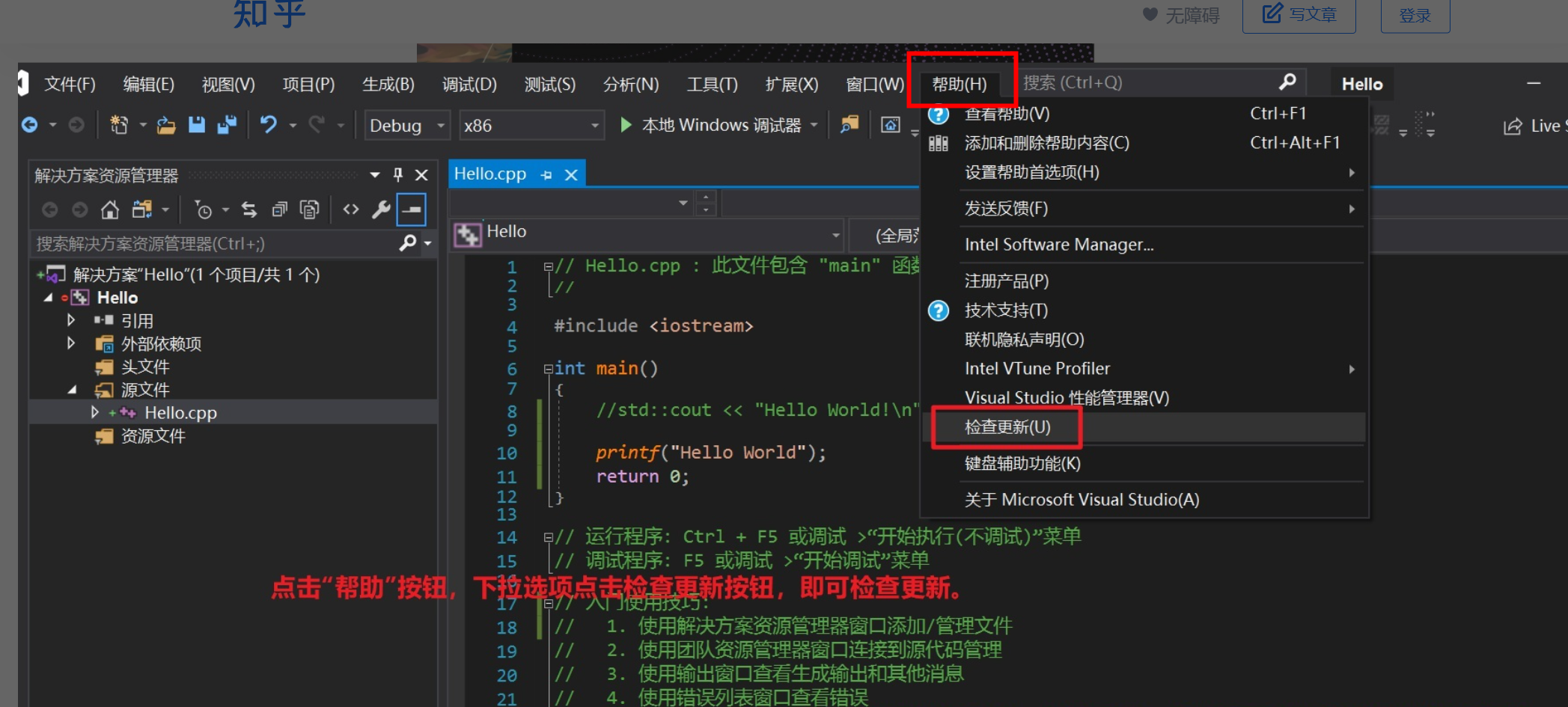Viewport: 1568px width, 707px height.
Task: Select the 资源文件 folder in tree
Action: [x=153, y=436]
